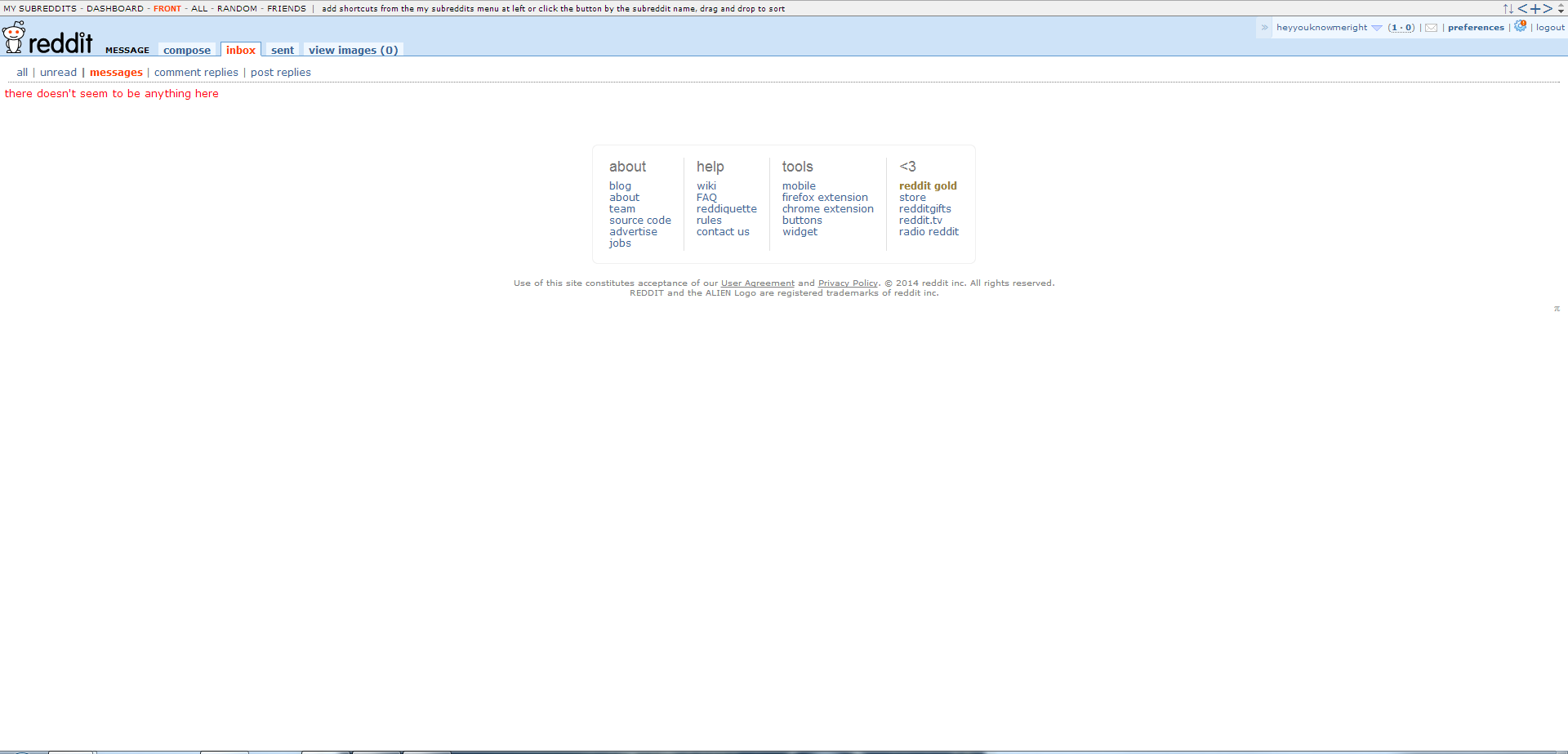Open the Privacy Policy link
The width and height of the screenshot is (1568, 754).
(848, 283)
